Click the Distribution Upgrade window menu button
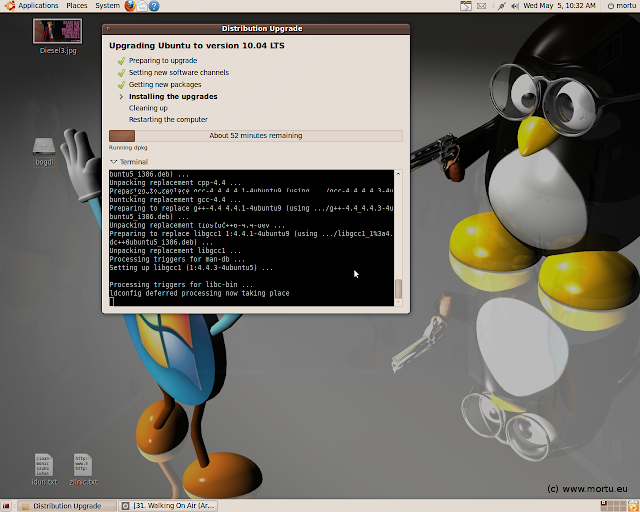This screenshot has height=512, width=640. [108, 29]
